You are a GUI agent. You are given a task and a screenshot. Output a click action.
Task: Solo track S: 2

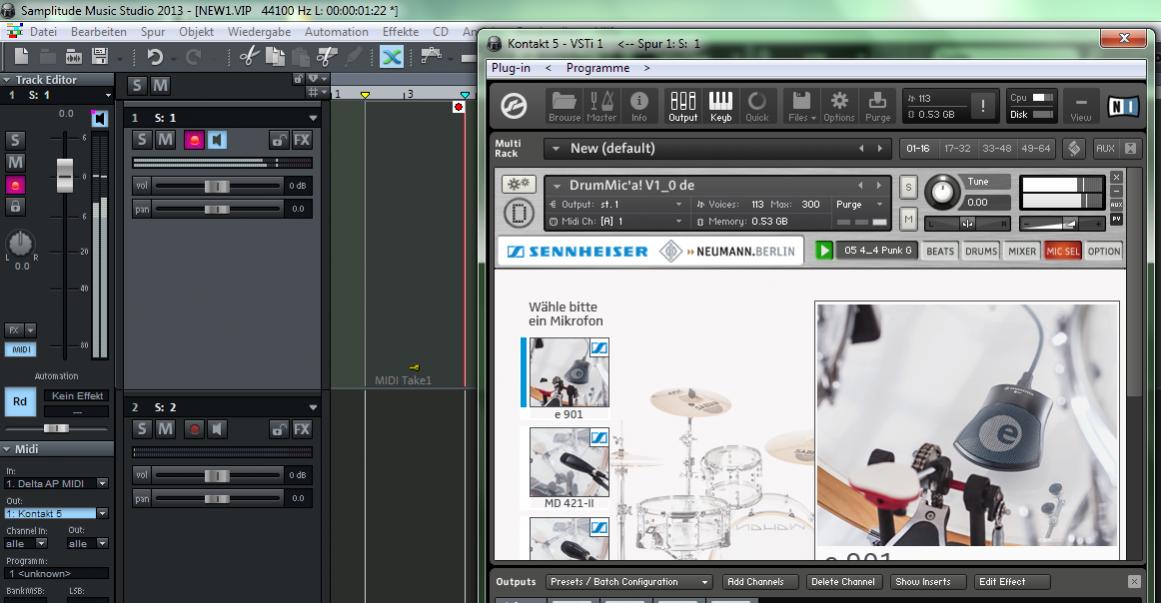(142, 428)
